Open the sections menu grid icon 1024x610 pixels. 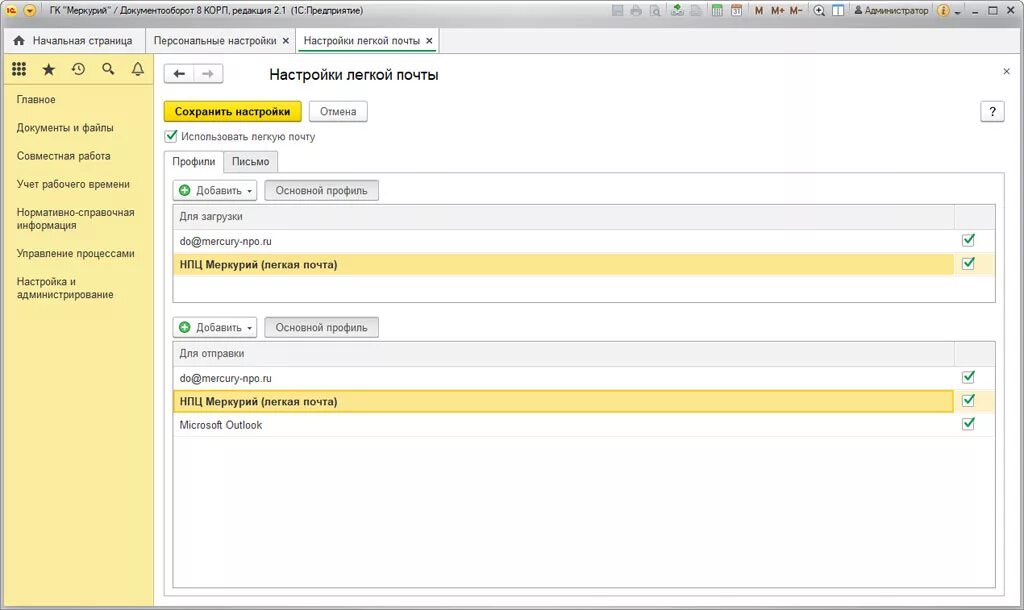(x=19, y=69)
